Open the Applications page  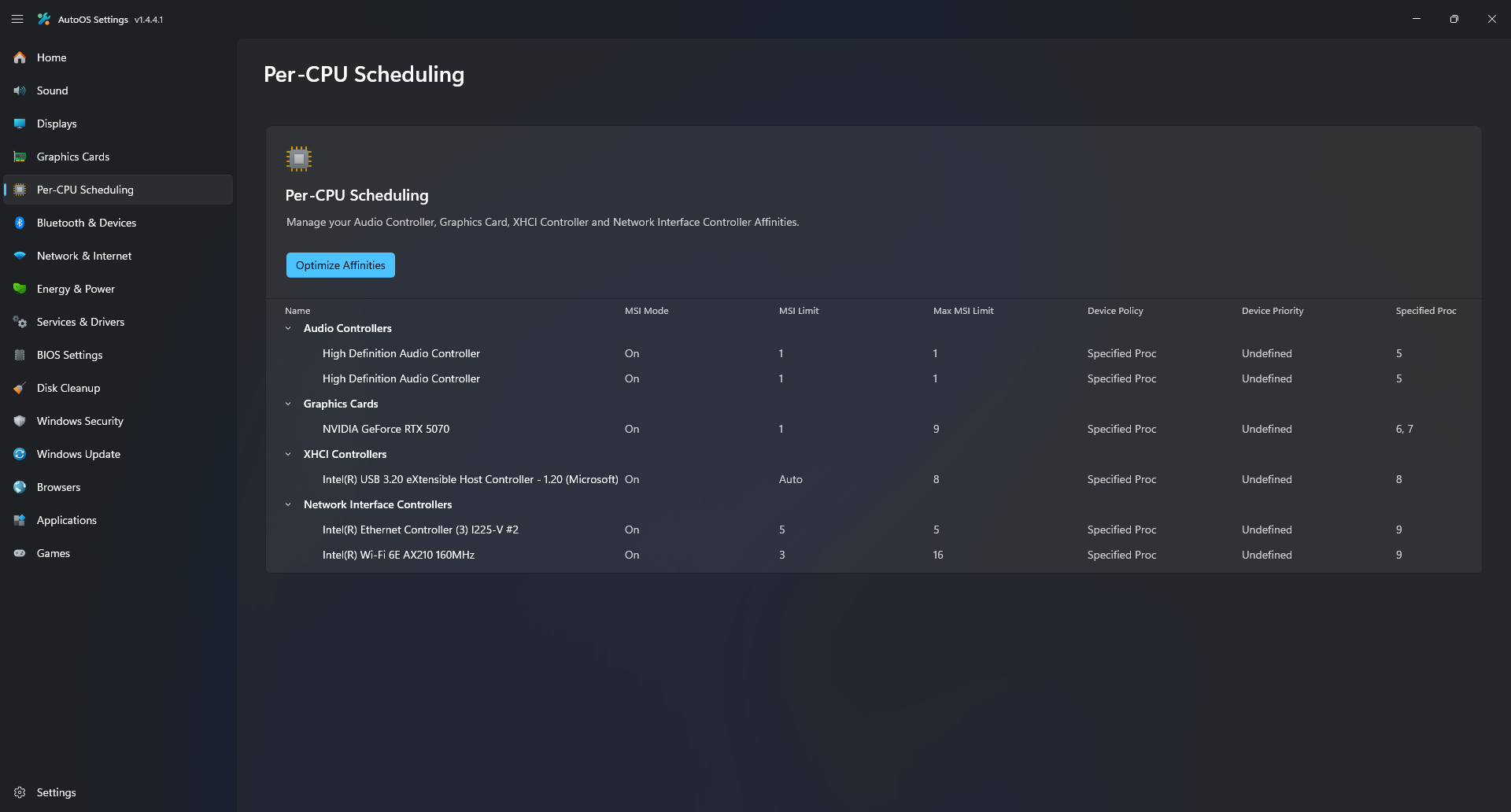(118, 520)
